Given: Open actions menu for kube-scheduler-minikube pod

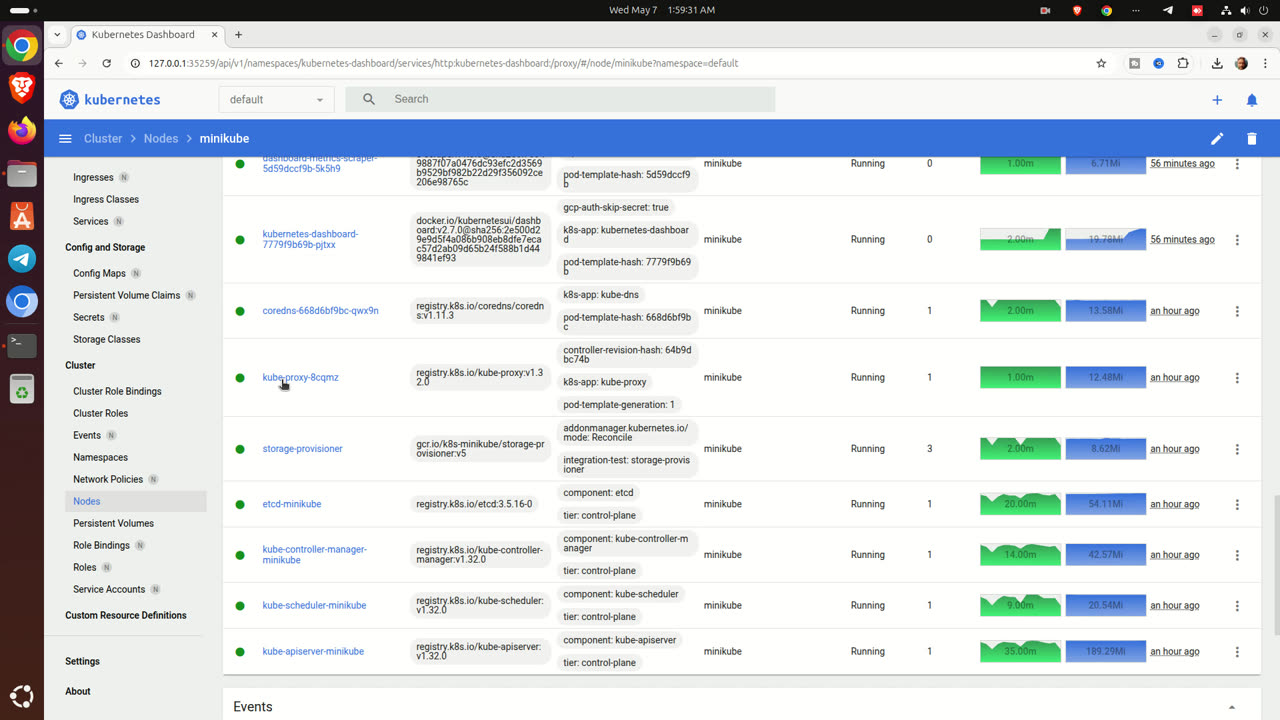Looking at the screenshot, I should pyautogui.click(x=1237, y=606).
